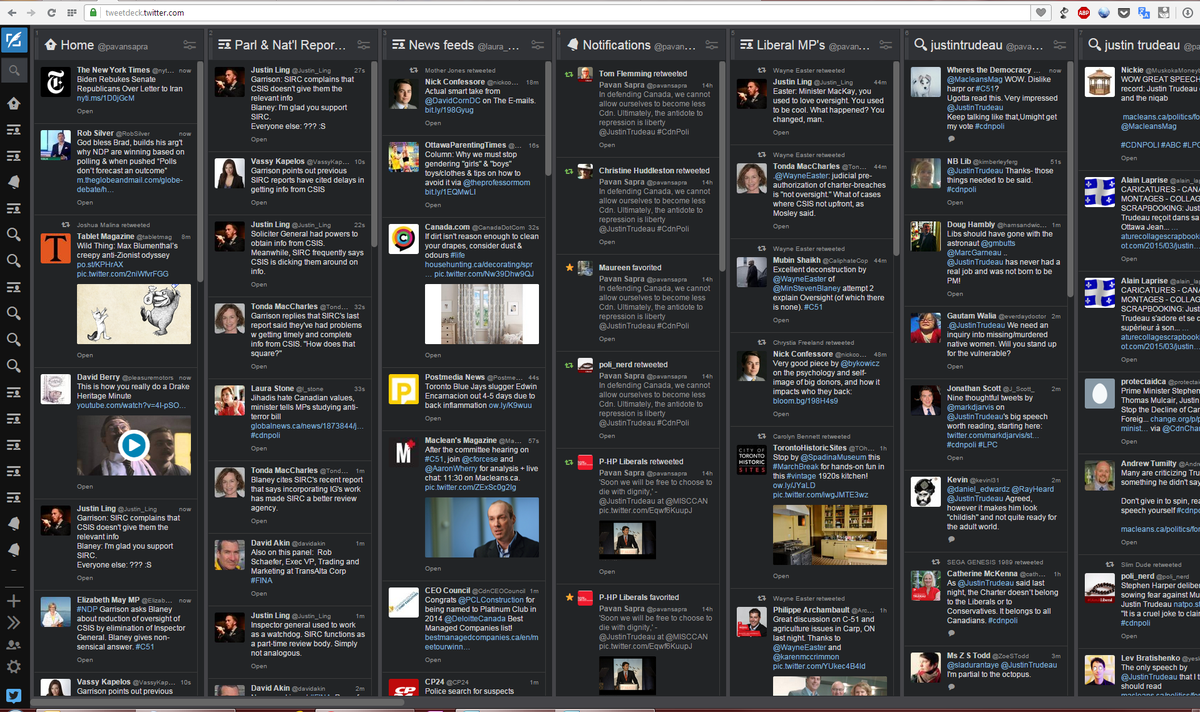Open the New Tweet compose button
Screen dimensions: 1200x712
pyautogui.click(x=13, y=42)
